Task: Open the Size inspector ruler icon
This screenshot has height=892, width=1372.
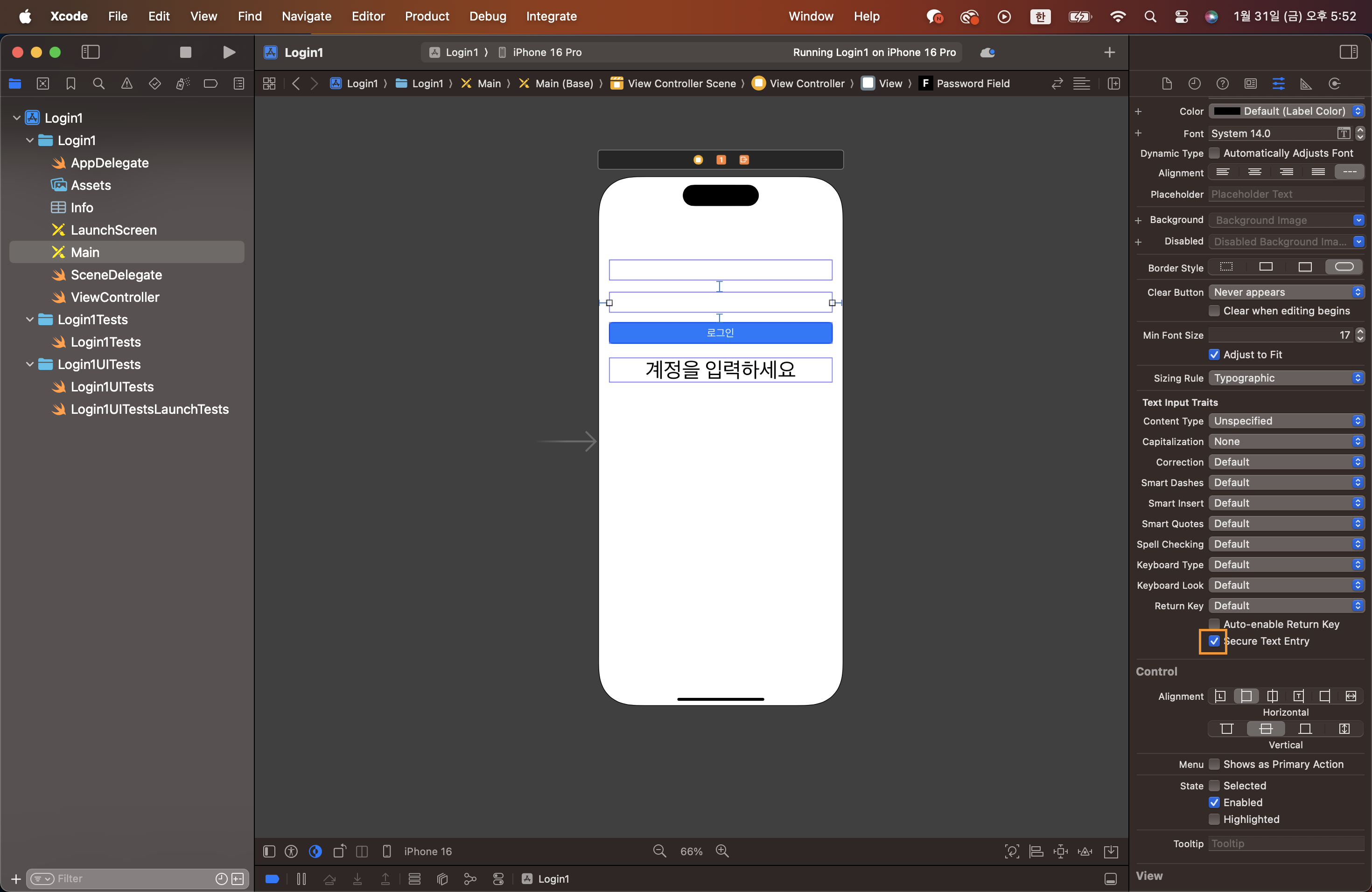Action: (x=1306, y=84)
